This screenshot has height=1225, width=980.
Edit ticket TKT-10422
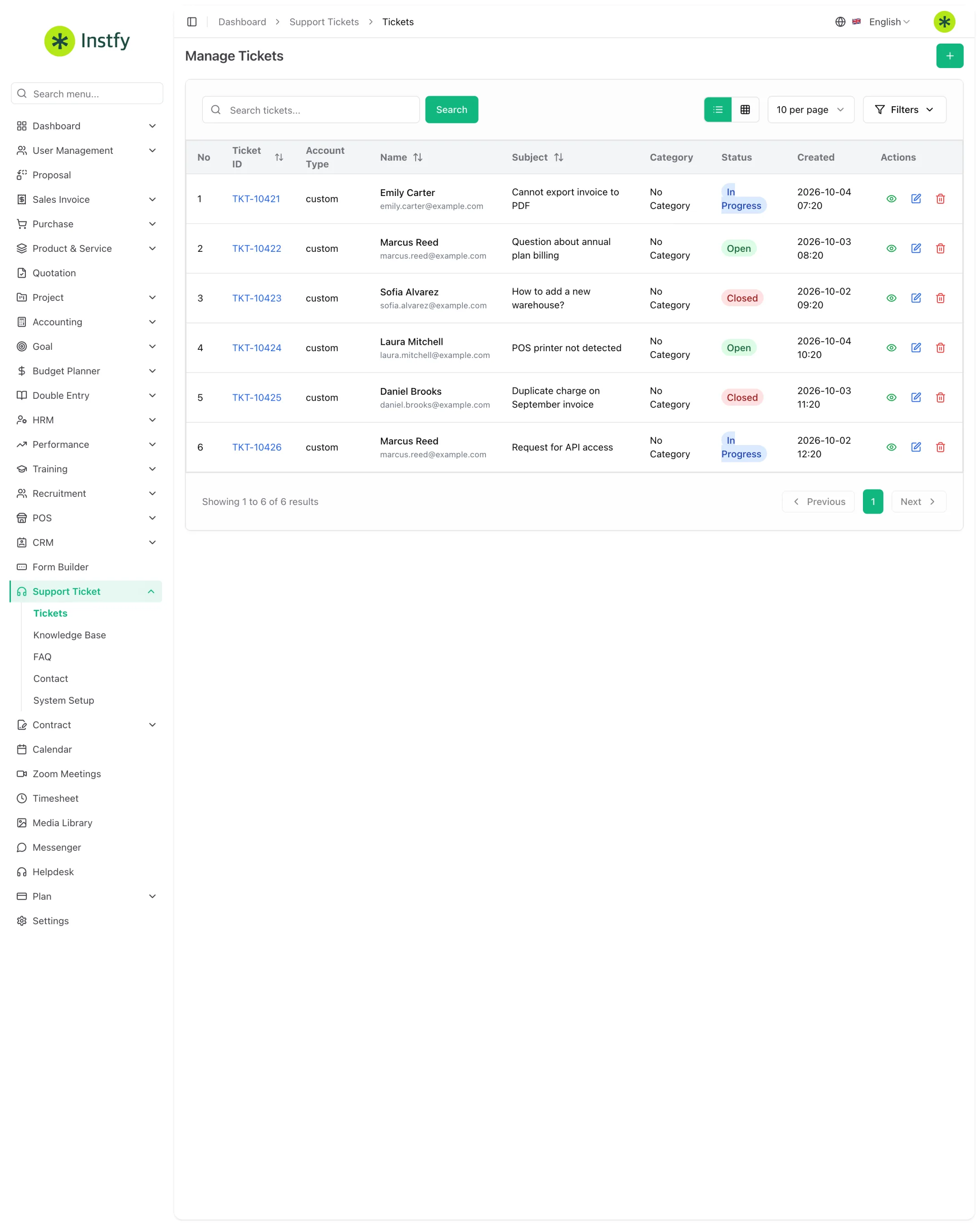click(x=915, y=248)
